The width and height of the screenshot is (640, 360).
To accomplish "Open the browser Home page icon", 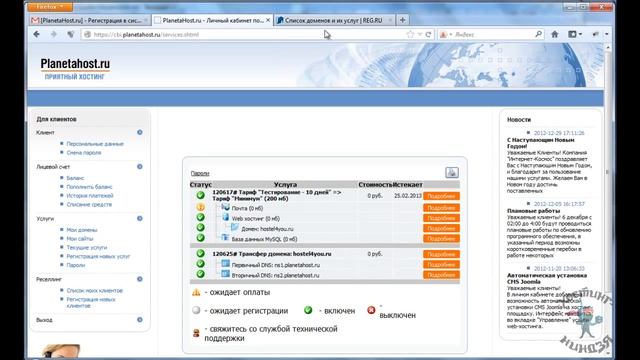I will coord(554,35).
